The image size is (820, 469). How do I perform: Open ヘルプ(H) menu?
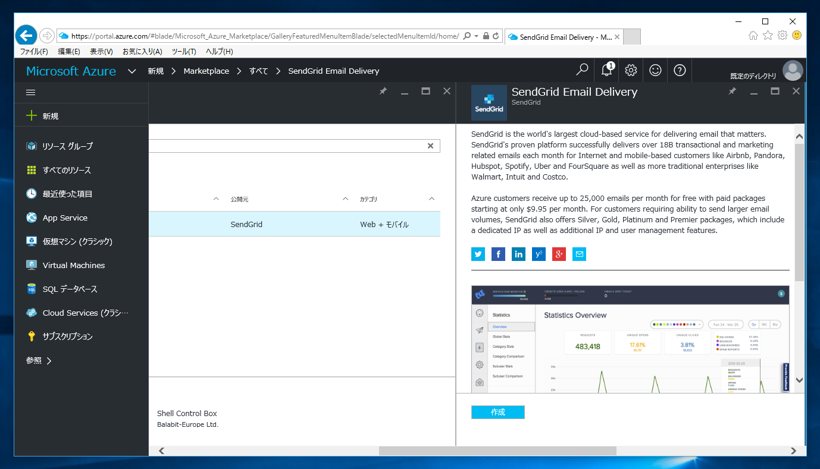pos(219,52)
